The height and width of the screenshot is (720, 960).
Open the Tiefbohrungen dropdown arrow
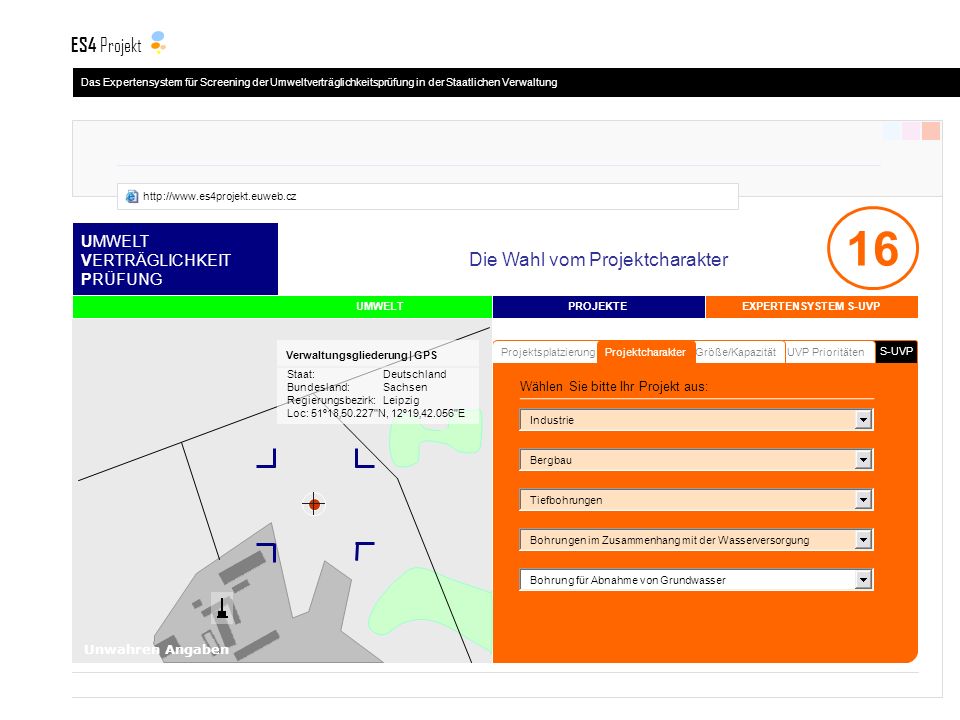pyautogui.click(x=863, y=500)
